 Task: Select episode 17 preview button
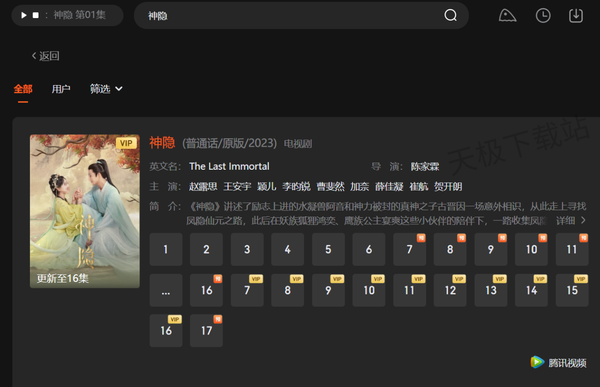click(x=206, y=331)
